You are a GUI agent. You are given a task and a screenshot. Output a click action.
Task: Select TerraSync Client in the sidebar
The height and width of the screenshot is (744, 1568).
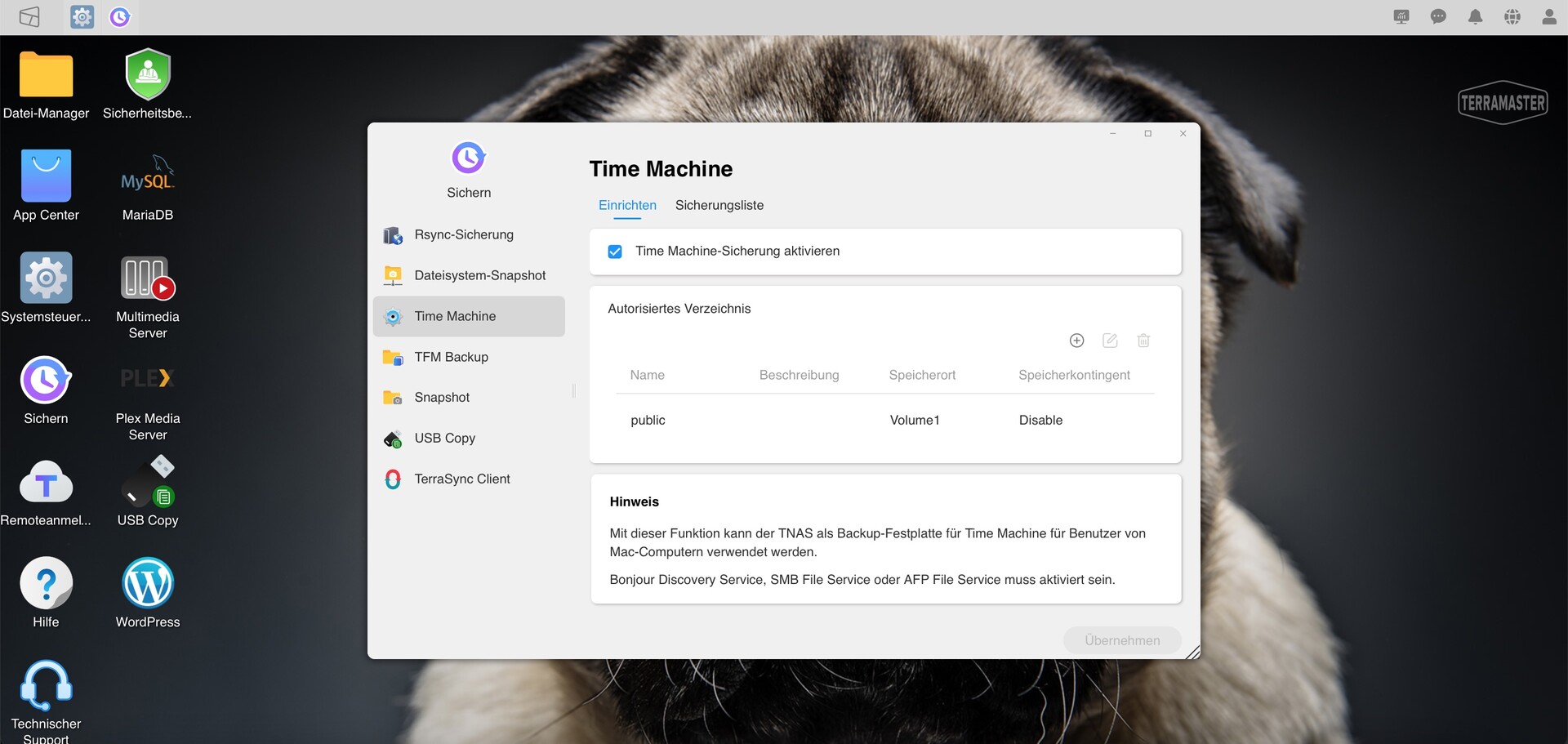pos(469,479)
